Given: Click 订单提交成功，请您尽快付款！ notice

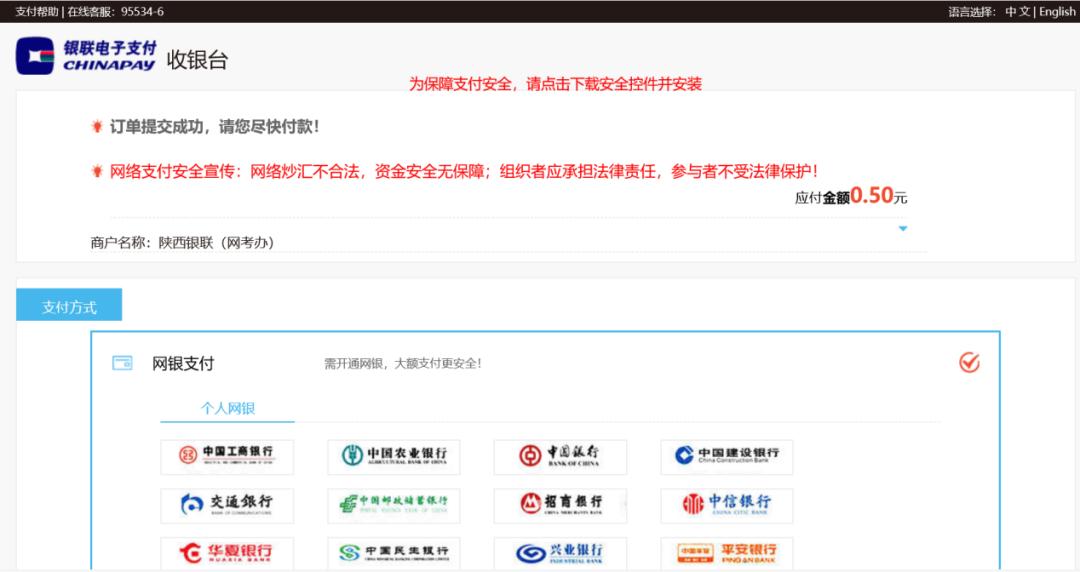Looking at the screenshot, I should pos(214,127).
